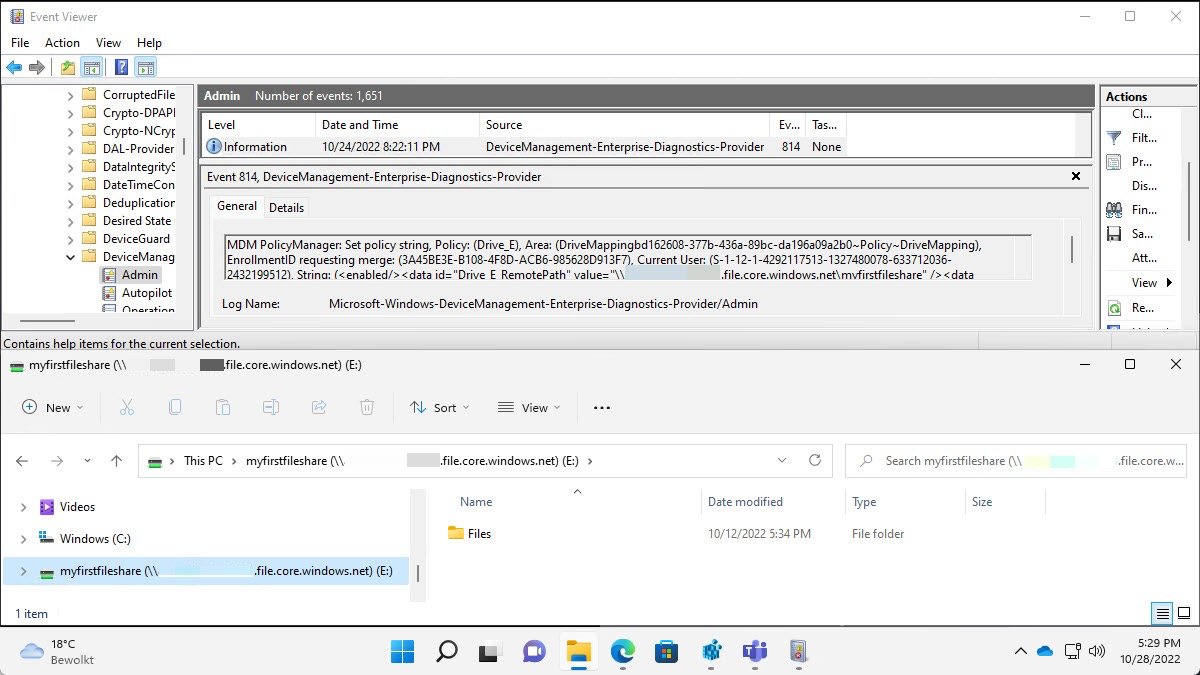Image resolution: width=1200 pixels, height=675 pixels.
Task: Open the address bar history dropdown
Action: tap(781, 461)
